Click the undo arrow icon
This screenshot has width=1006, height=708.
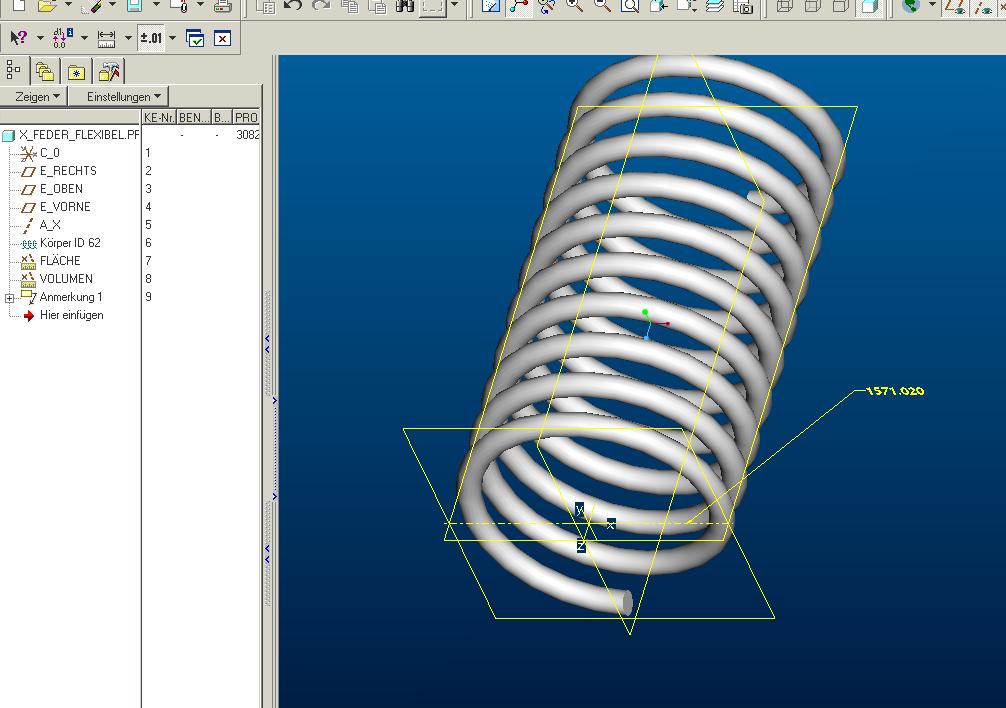point(293,6)
